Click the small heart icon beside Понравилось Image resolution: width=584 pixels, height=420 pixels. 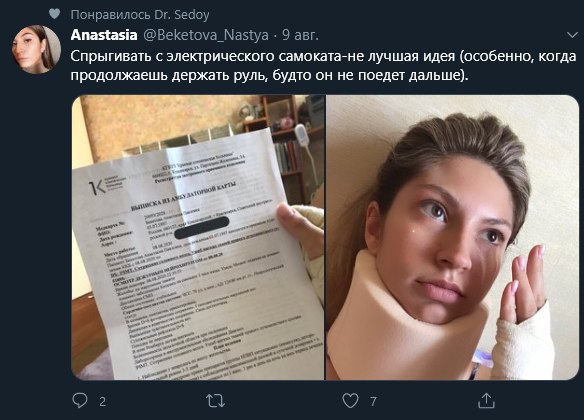coord(54,14)
